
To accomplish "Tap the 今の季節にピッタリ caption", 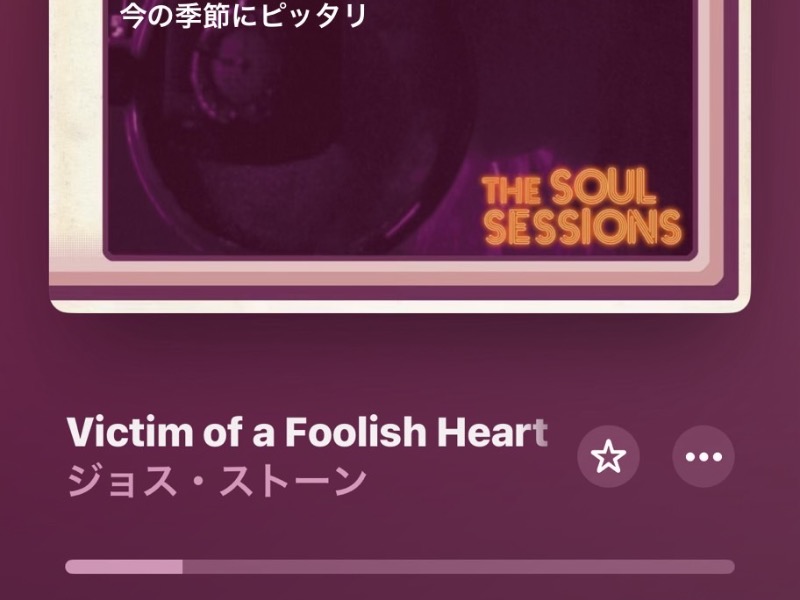I will 243,16.
